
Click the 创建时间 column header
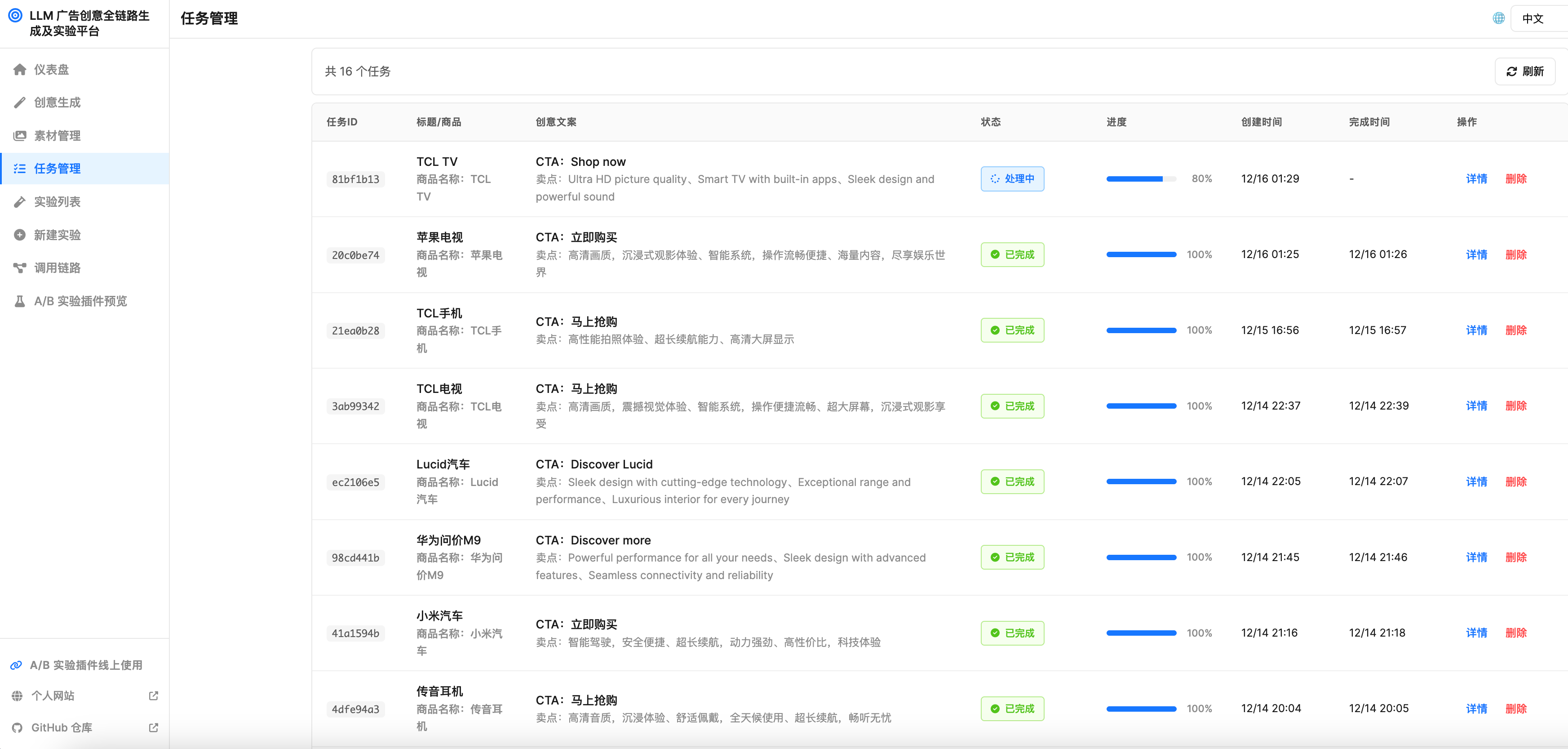(x=1261, y=122)
